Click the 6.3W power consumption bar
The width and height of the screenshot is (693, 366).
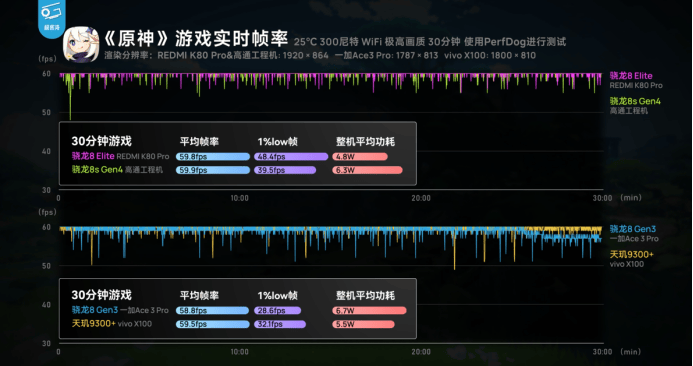pyautogui.click(x=367, y=170)
